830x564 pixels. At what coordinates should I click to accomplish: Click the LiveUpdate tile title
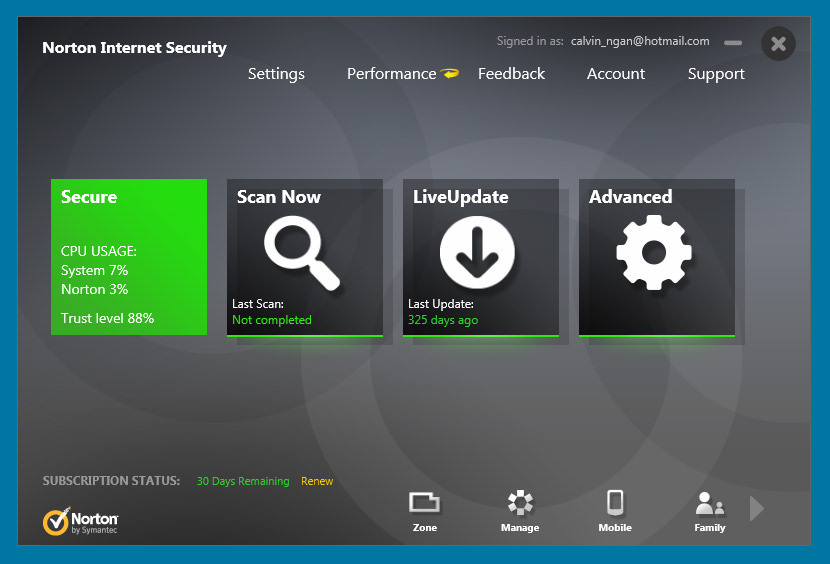[x=461, y=197]
